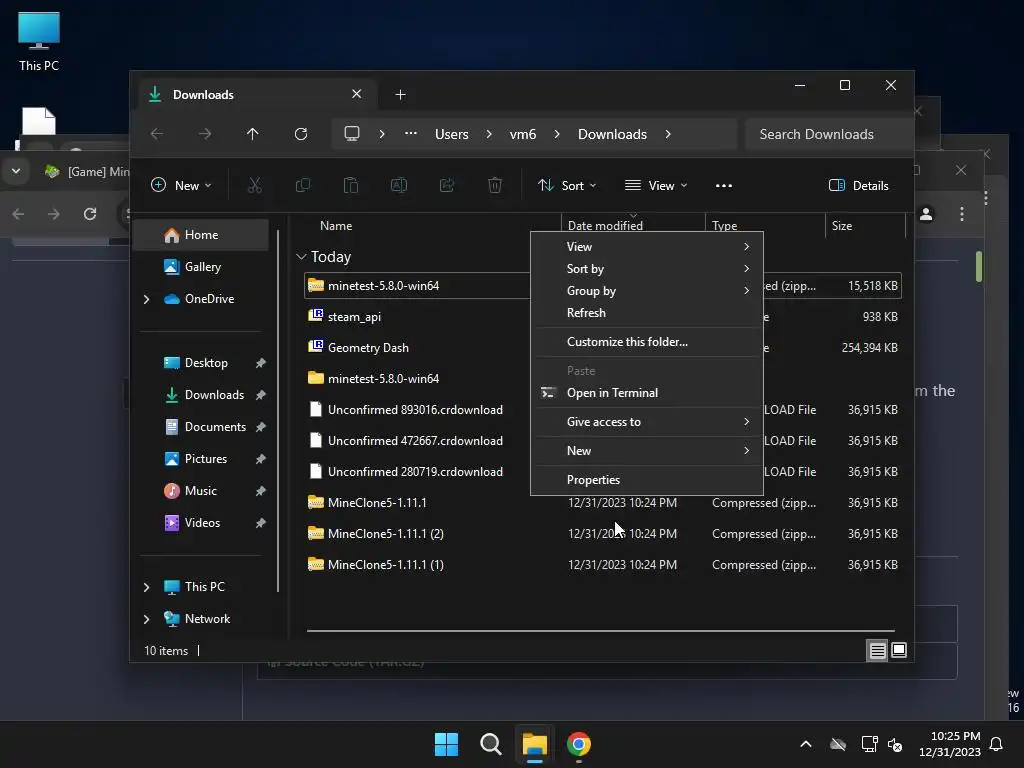The height and width of the screenshot is (768, 1024).
Task: Open the Sort dropdown in toolbar
Action: (x=566, y=185)
